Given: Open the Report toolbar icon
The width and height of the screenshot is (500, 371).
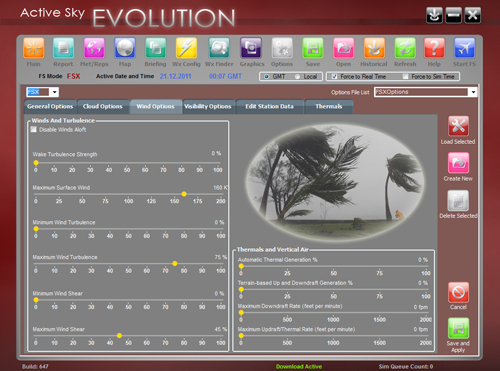Looking at the screenshot, I should tap(63, 48).
